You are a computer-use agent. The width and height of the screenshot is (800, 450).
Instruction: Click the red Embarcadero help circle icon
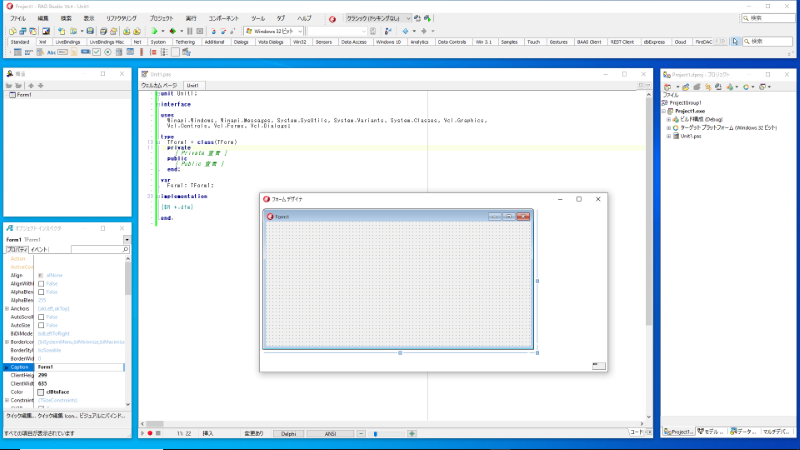[332, 19]
